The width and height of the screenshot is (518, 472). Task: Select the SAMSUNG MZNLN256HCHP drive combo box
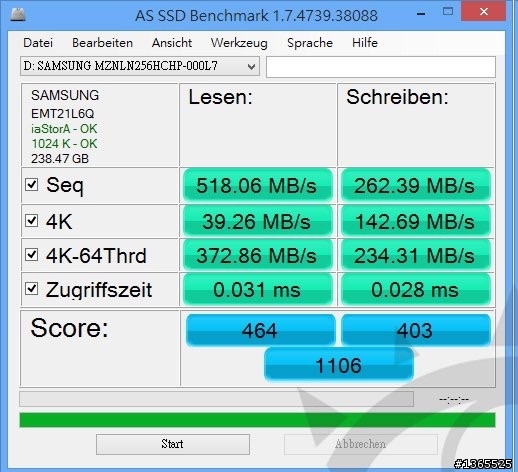click(140, 66)
